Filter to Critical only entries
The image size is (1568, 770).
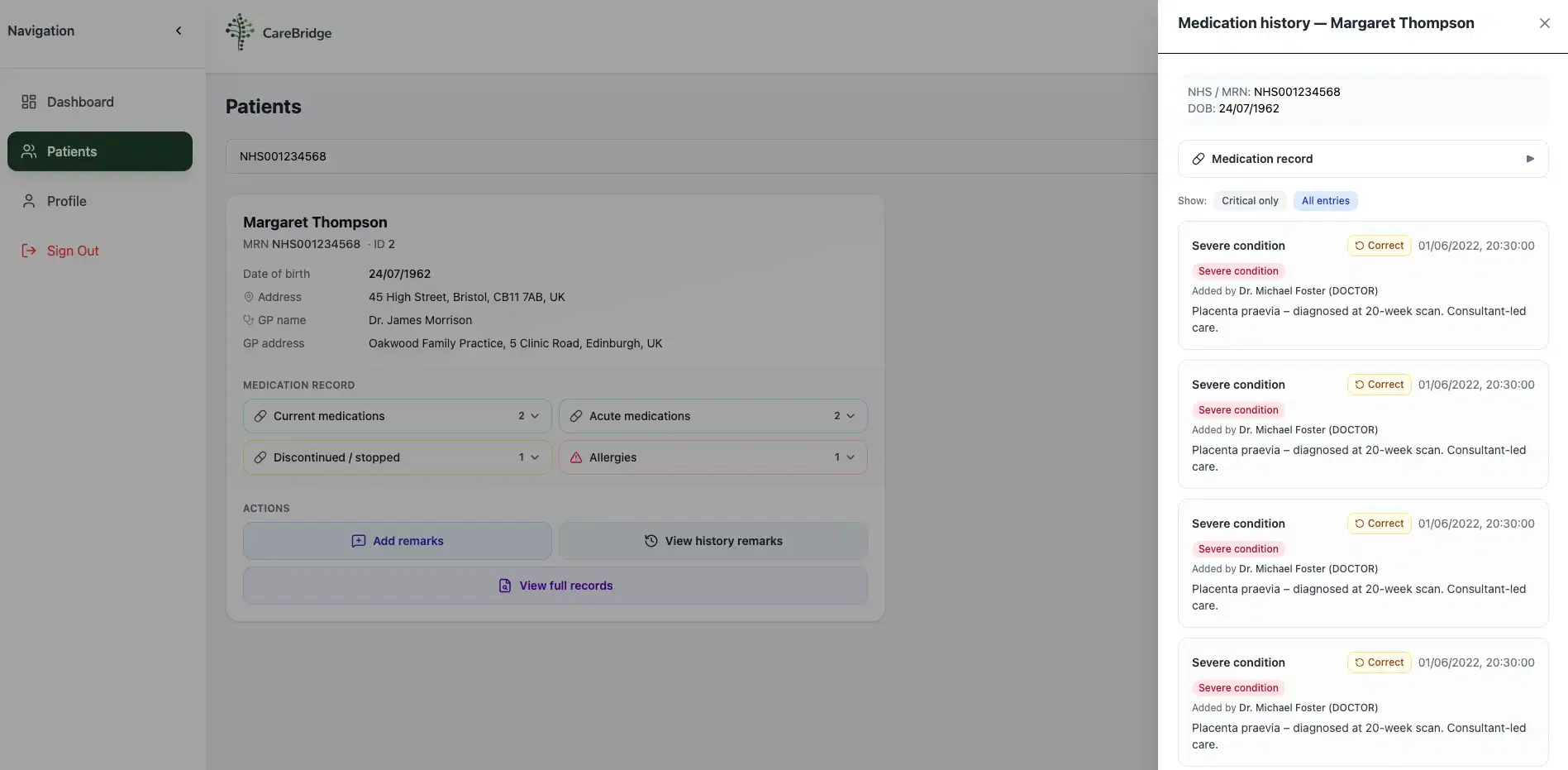[1250, 201]
